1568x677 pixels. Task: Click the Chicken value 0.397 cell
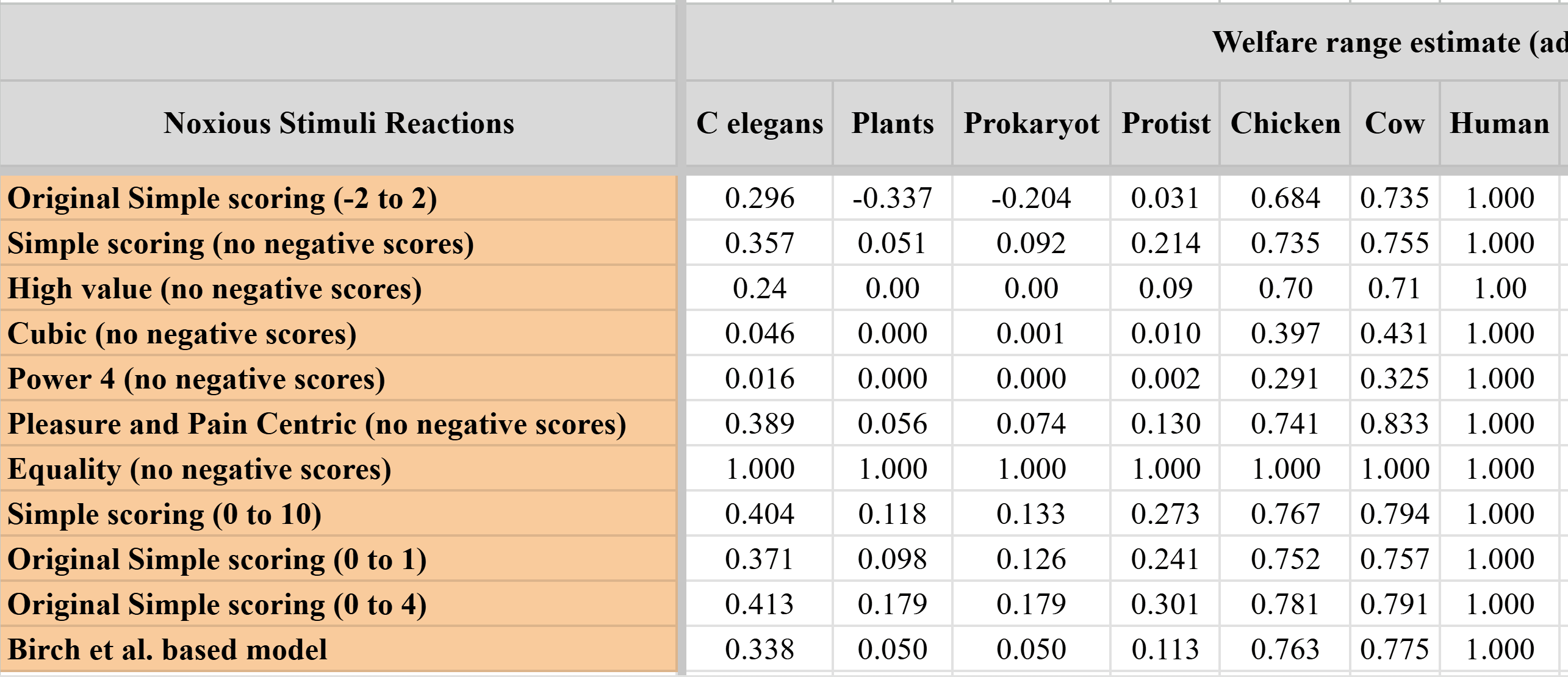1286,334
